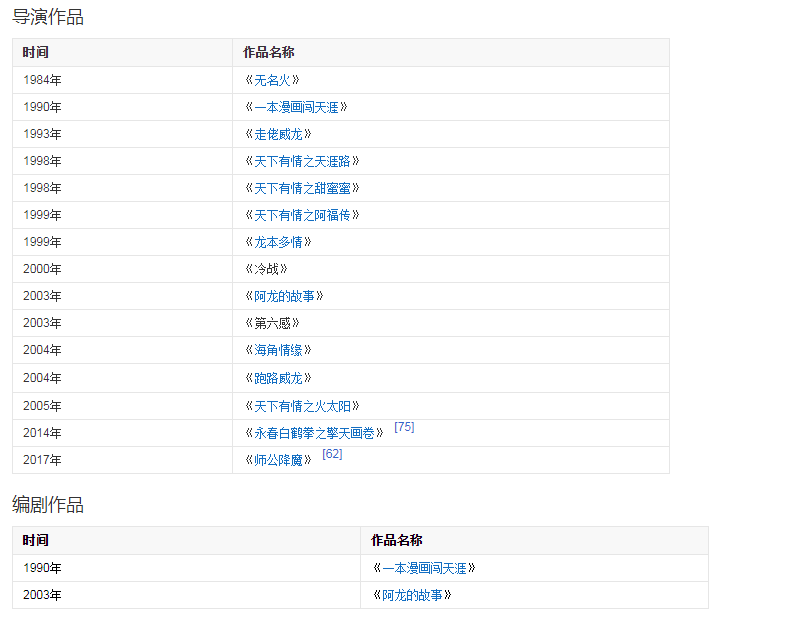This screenshot has height=618, width=795.
Task: Click footnote reference [62]
Action: pos(332,454)
